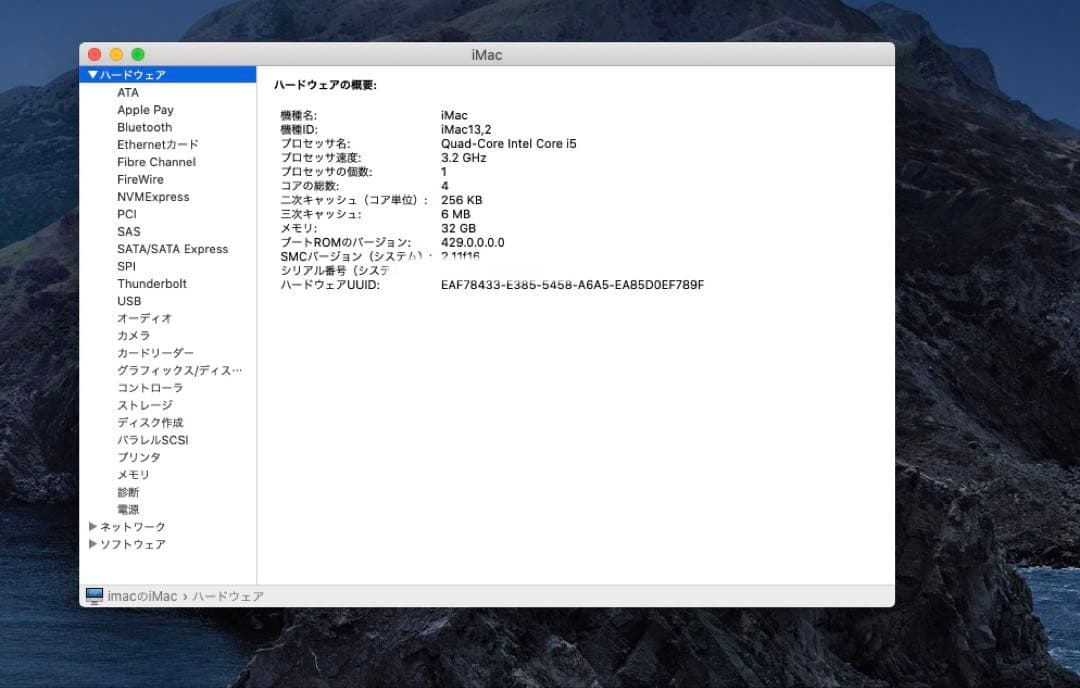Select the Ethernetカード entry
1080x688 pixels.
coord(157,144)
